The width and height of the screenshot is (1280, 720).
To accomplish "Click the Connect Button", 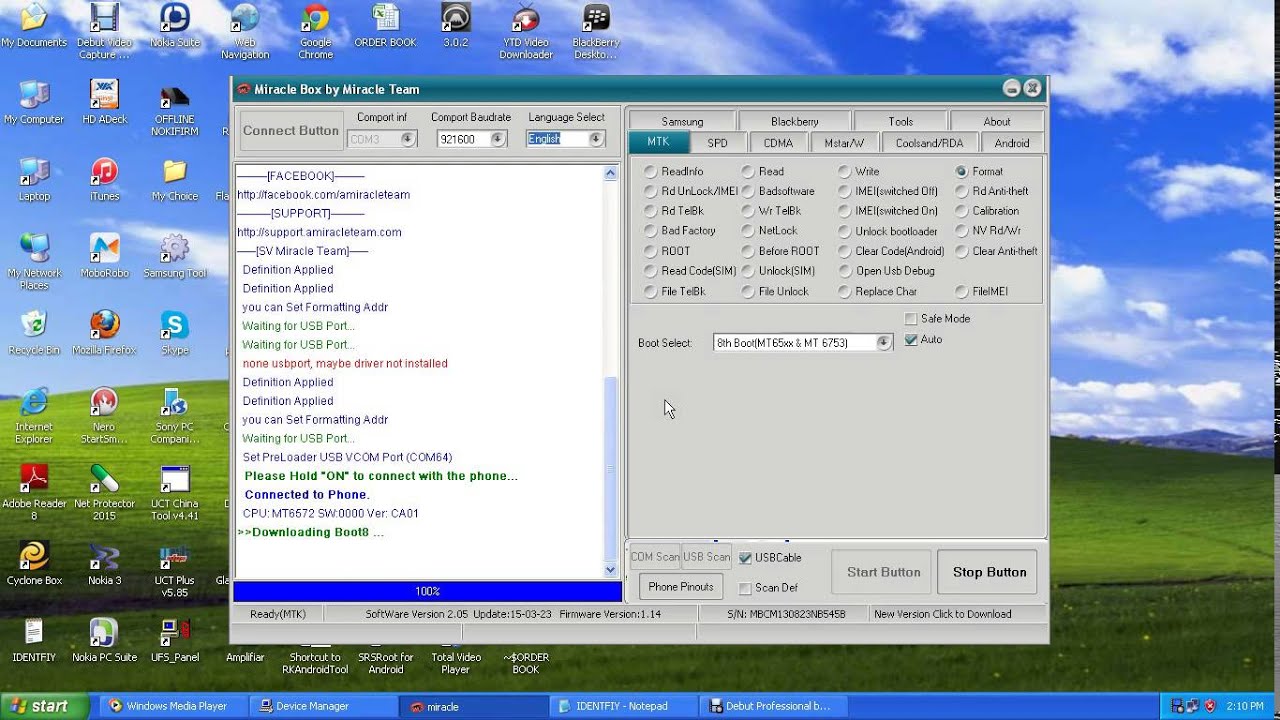I will click(x=291, y=130).
